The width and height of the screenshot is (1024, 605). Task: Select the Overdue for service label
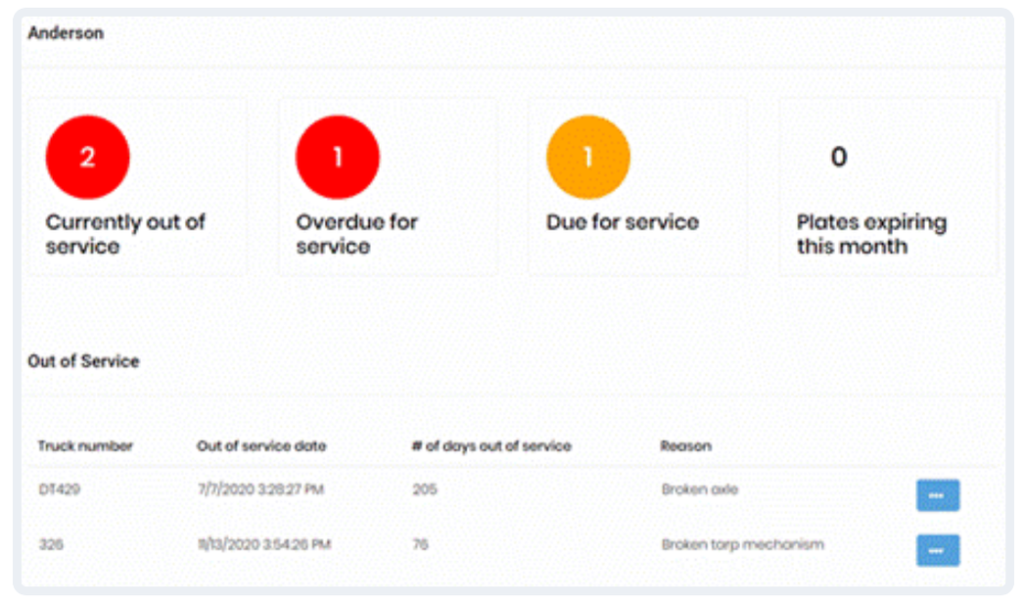pos(356,234)
